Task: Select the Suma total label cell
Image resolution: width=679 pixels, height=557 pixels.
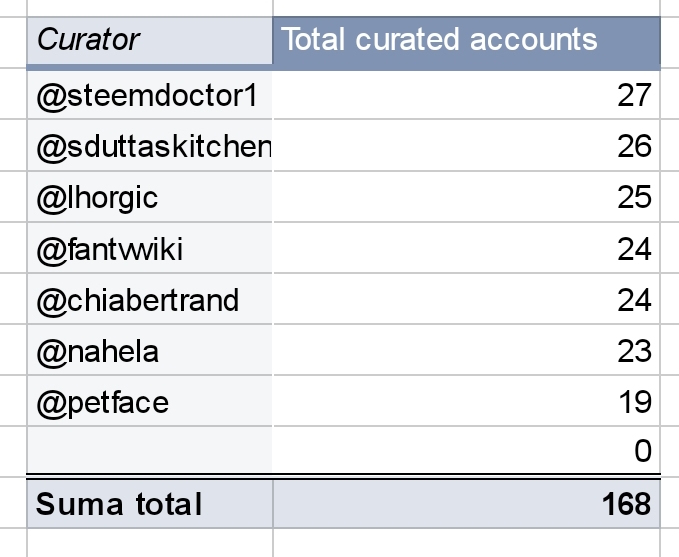Action: 150,504
